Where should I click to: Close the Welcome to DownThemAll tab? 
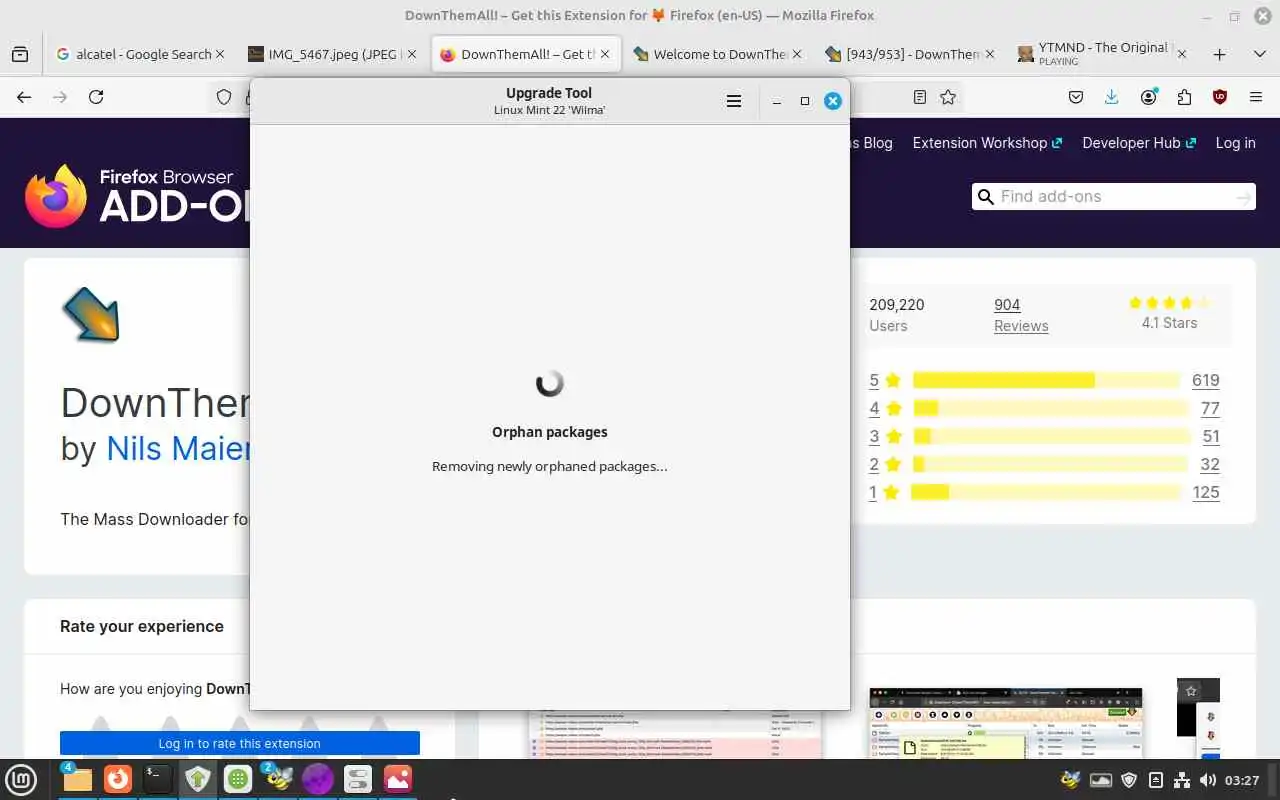(x=797, y=55)
